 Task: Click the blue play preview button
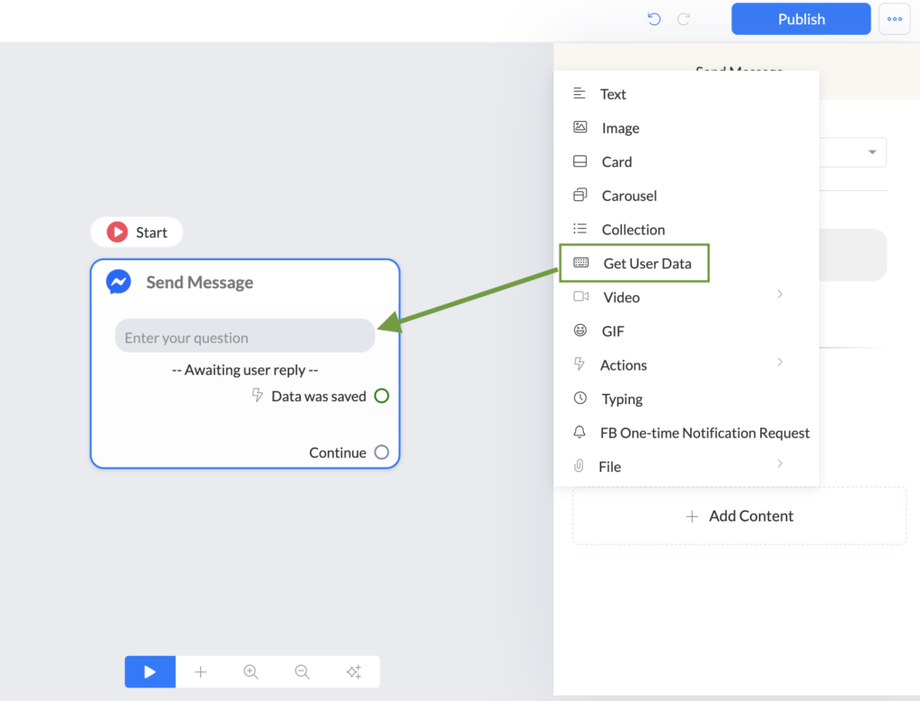point(150,672)
